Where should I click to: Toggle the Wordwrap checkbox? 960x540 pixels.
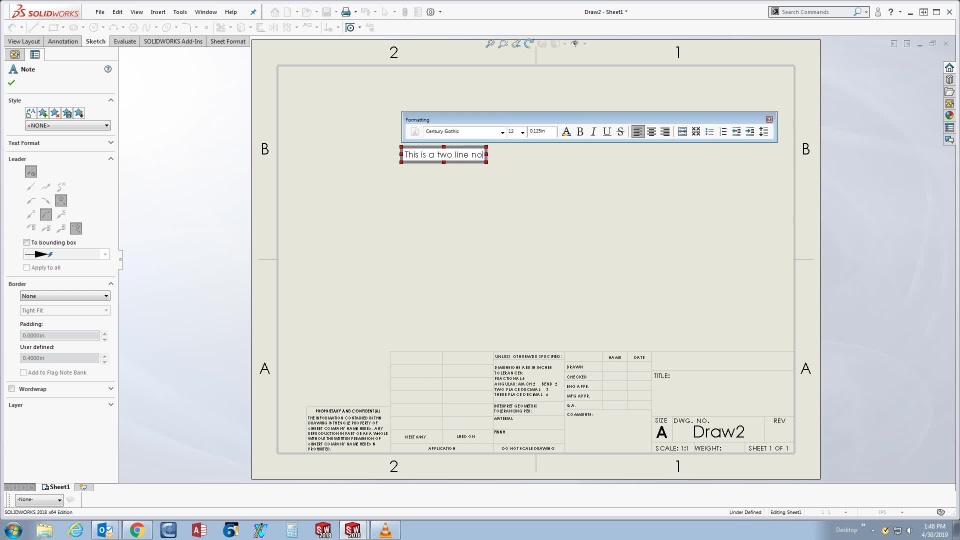12,389
